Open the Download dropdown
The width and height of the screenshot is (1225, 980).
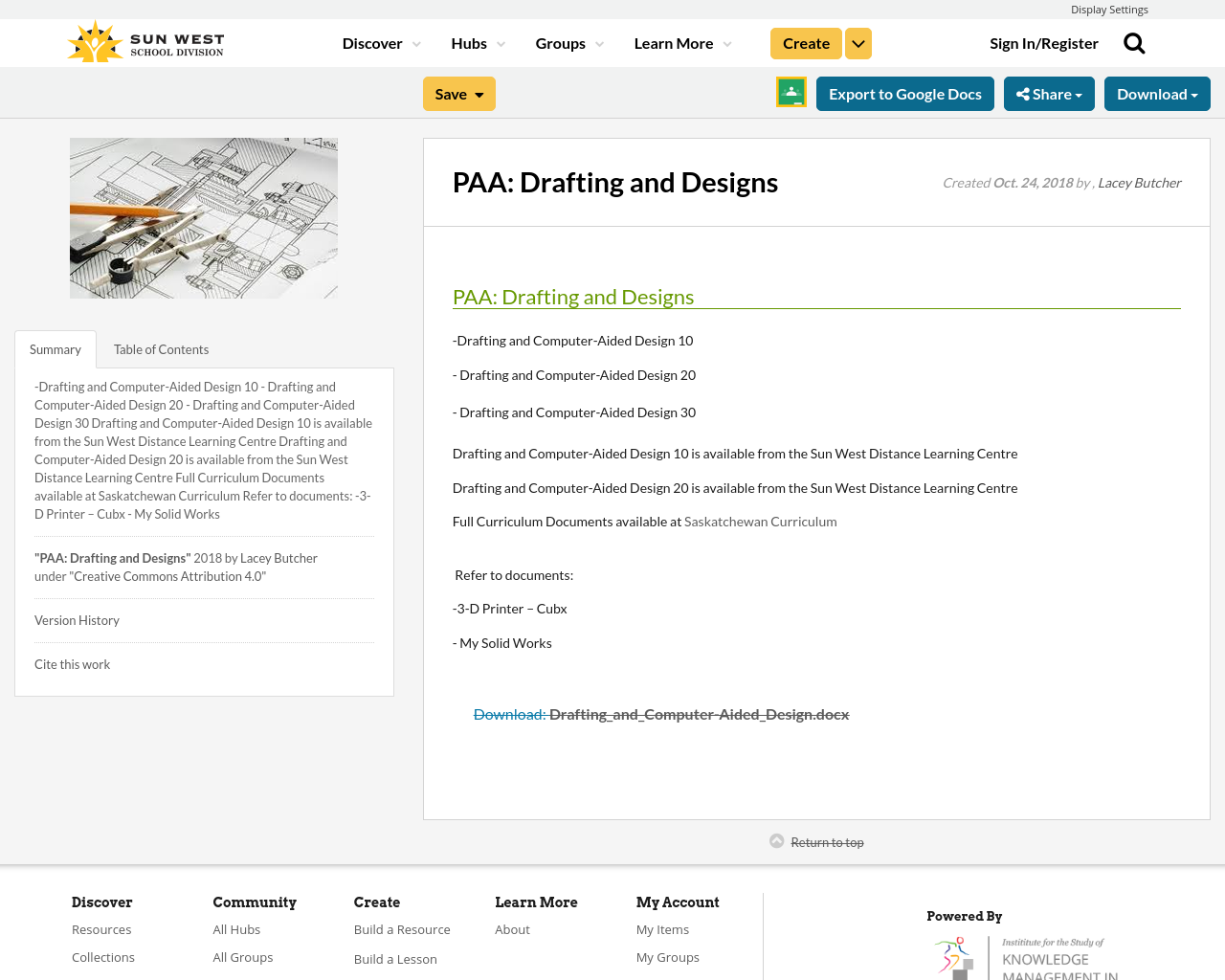[1157, 92]
